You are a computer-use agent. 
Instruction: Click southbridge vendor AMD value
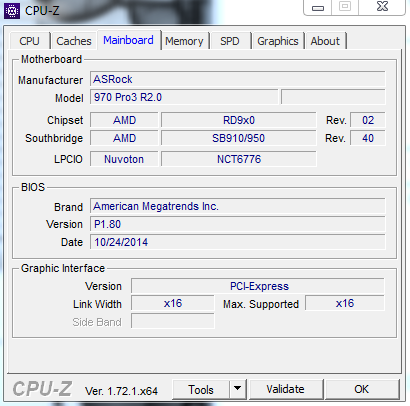pyautogui.click(x=124, y=138)
